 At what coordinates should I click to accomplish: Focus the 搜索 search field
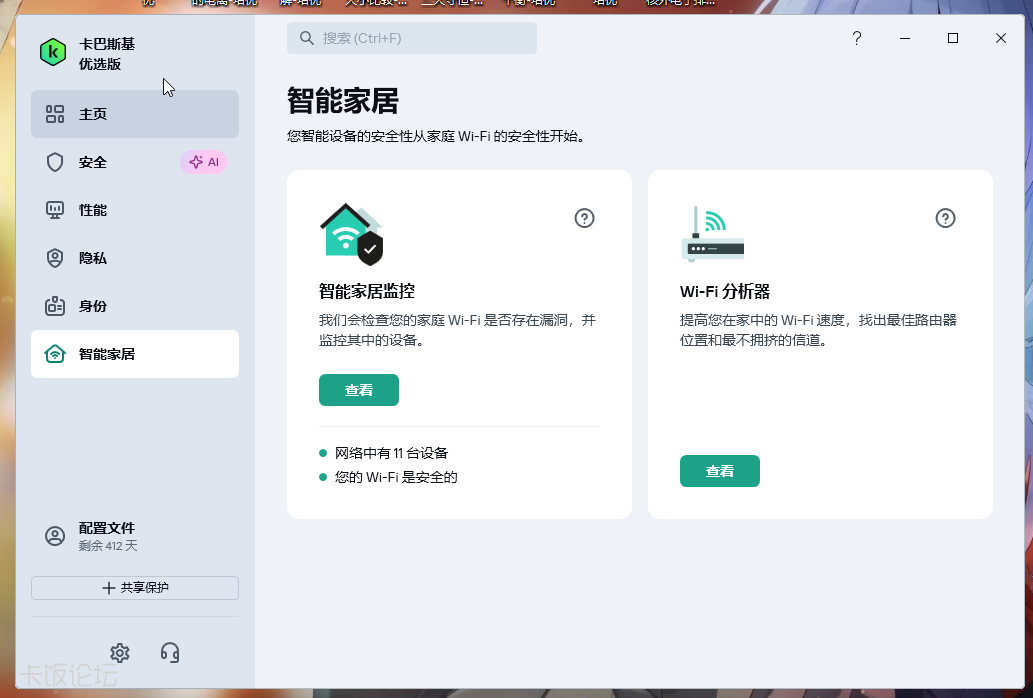tap(412, 38)
